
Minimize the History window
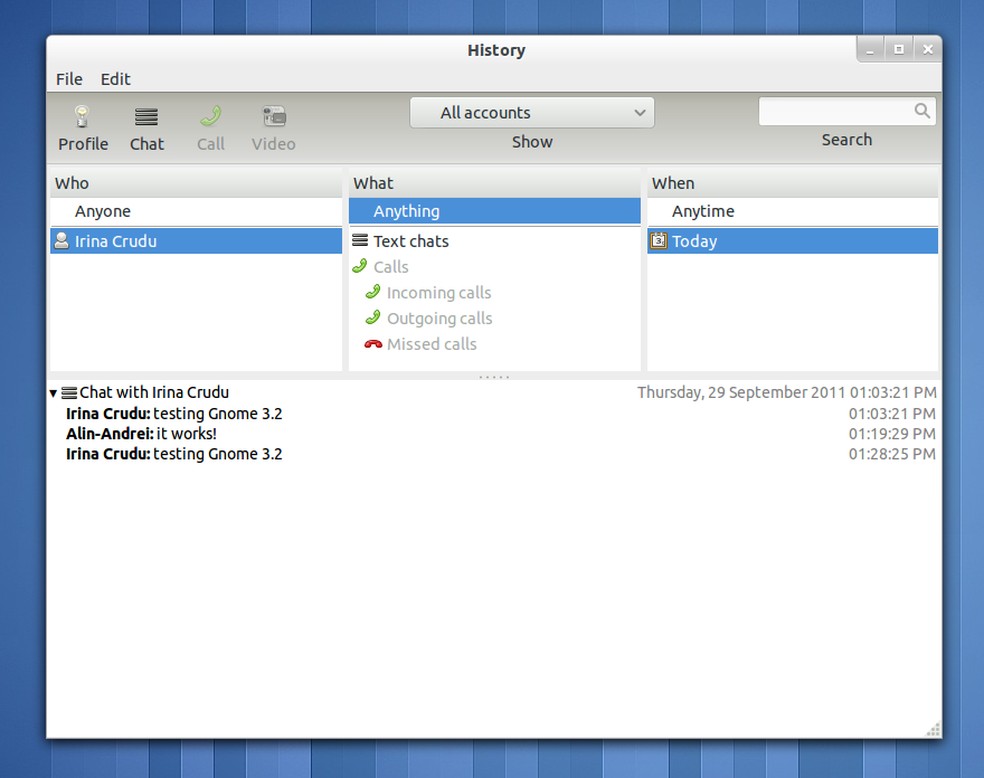pyautogui.click(x=870, y=50)
